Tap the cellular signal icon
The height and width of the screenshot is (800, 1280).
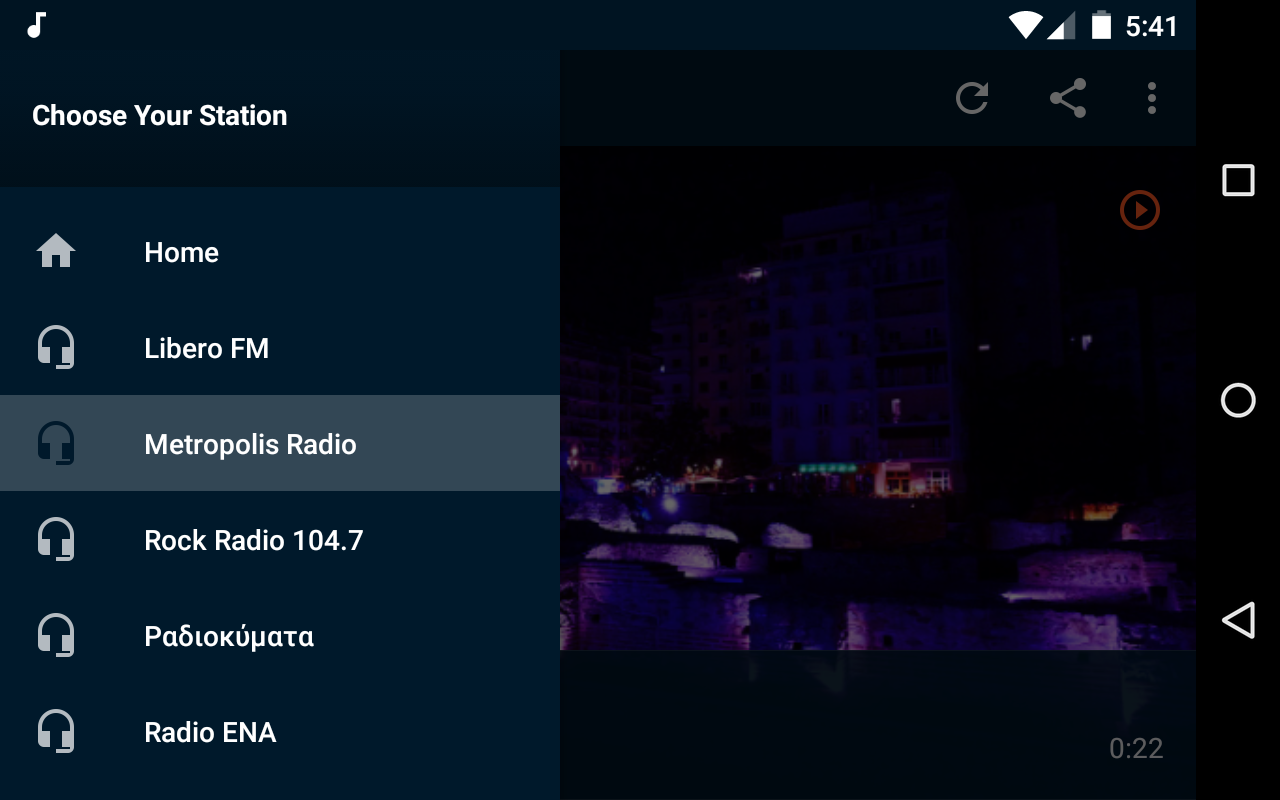click(1061, 26)
